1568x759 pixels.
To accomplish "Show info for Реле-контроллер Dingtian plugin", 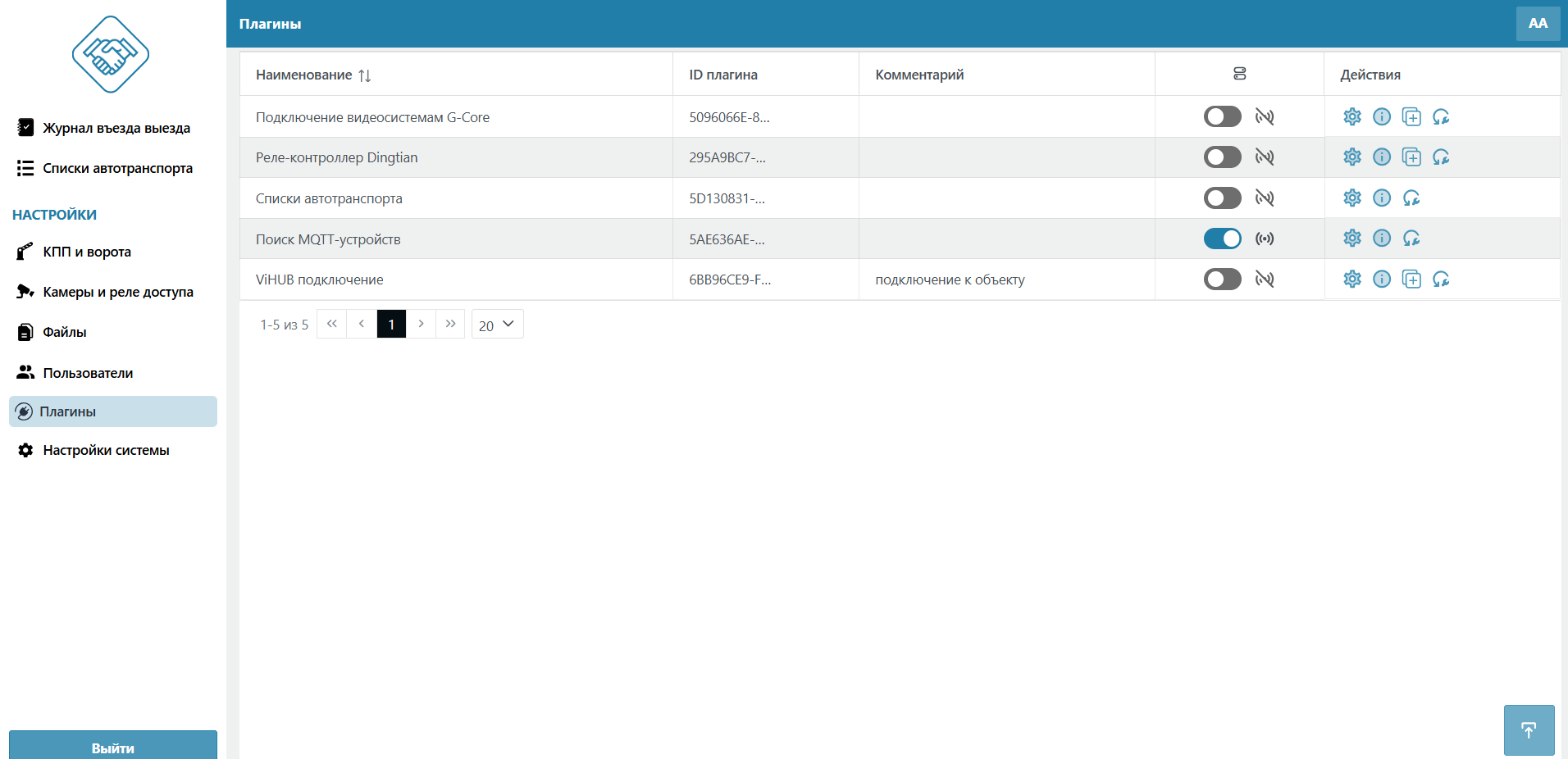I will [x=1381, y=157].
